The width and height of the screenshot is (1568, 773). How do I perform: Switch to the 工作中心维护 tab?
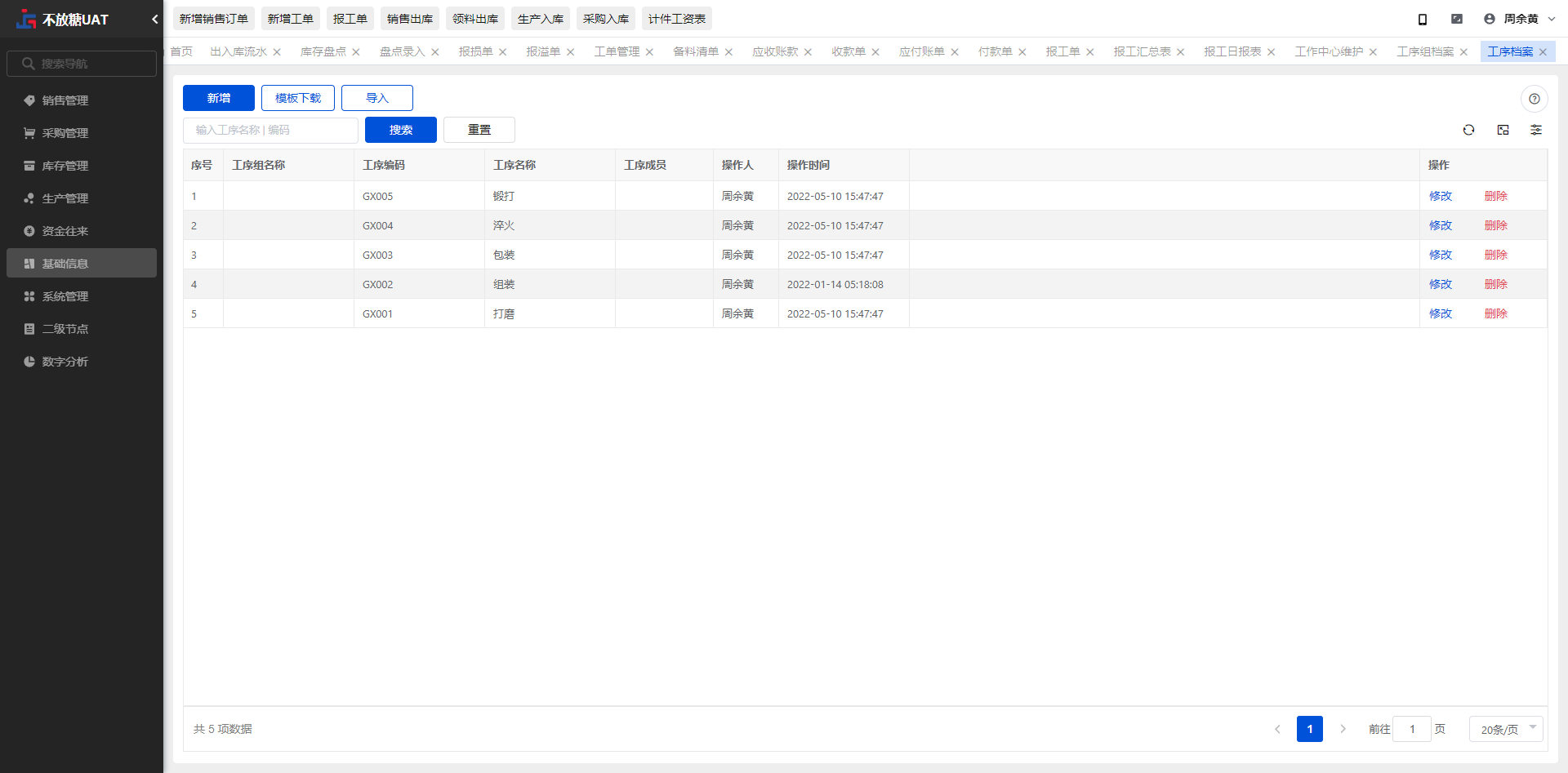pyautogui.click(x=1329, y=51)
